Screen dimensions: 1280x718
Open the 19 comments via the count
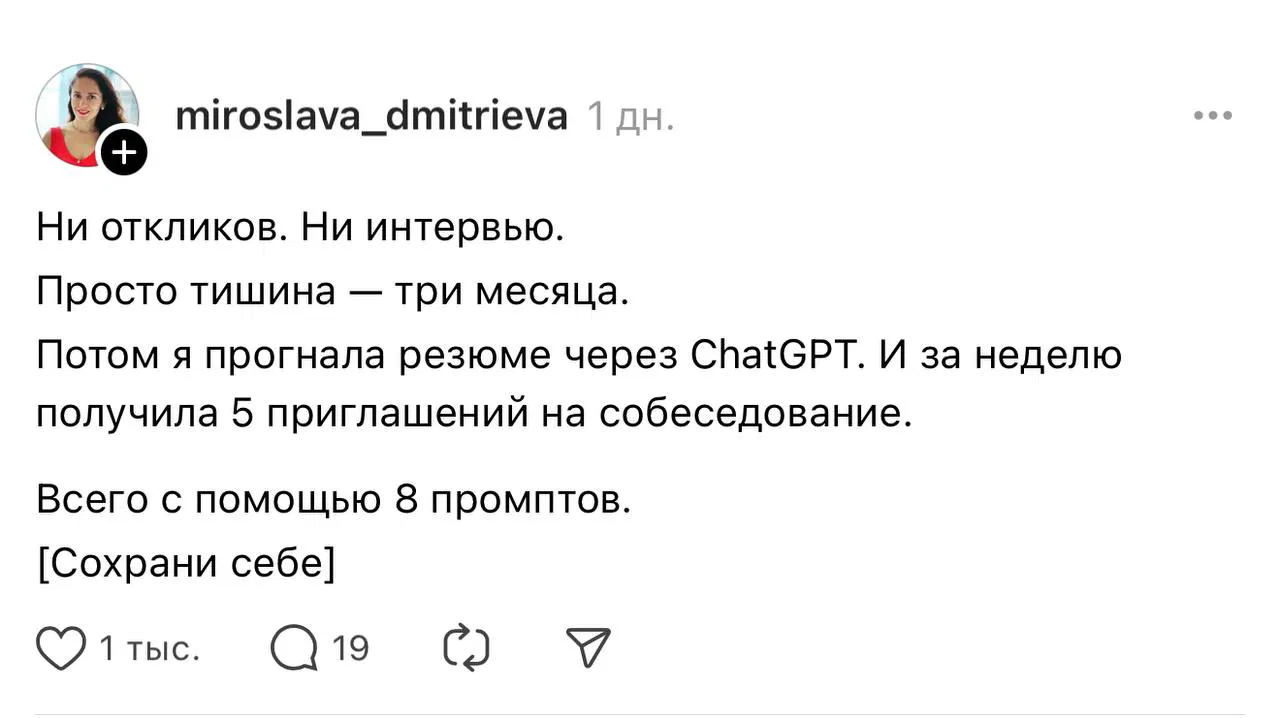coord(351,648)
